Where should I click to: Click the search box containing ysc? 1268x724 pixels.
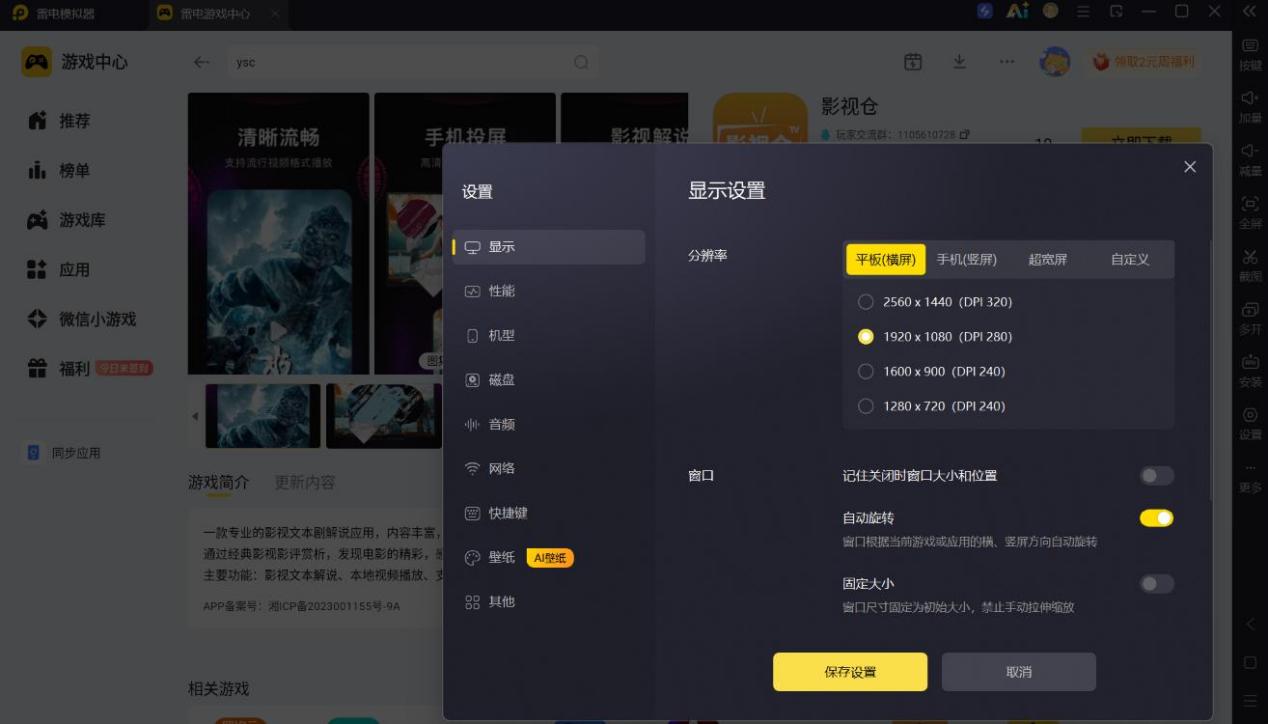point(412,62)
